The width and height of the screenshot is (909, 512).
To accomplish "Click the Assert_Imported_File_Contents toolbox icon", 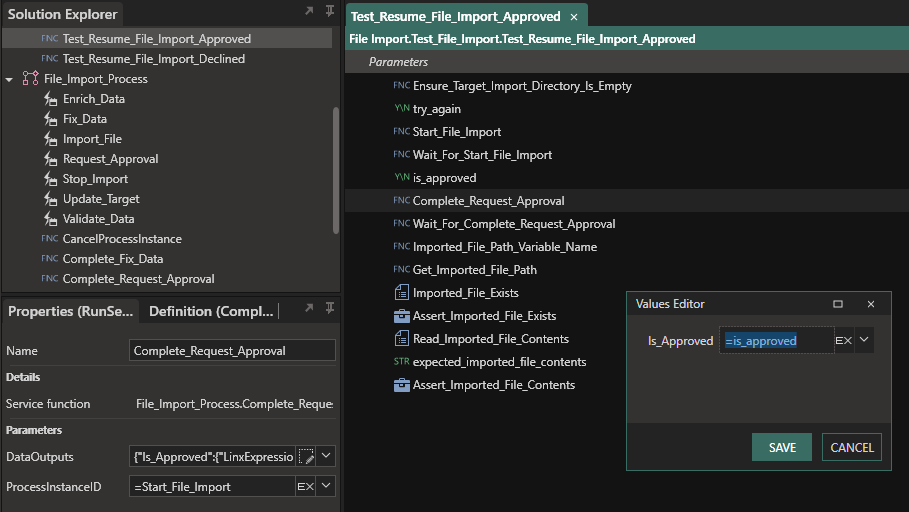I will point(401,385).
